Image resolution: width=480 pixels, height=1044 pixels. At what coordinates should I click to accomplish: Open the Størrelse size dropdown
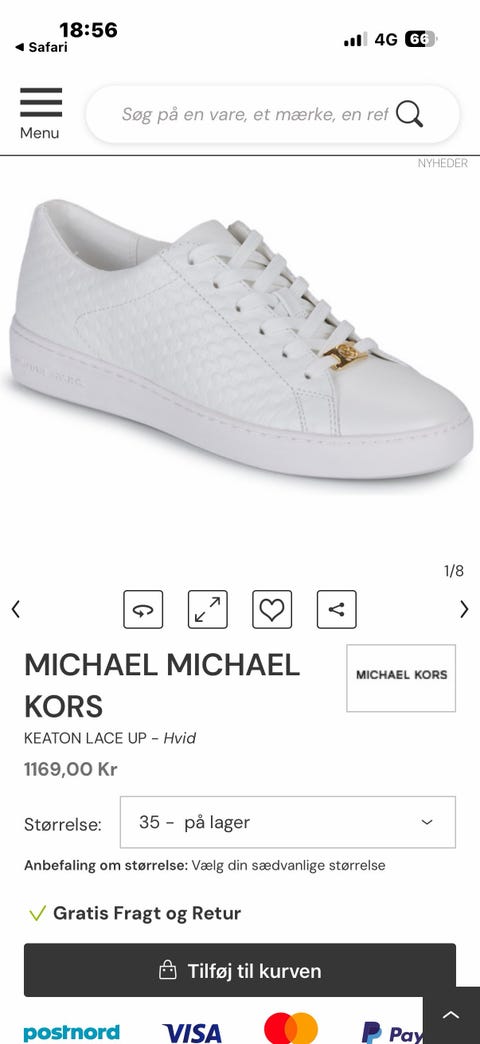point(288,822)
